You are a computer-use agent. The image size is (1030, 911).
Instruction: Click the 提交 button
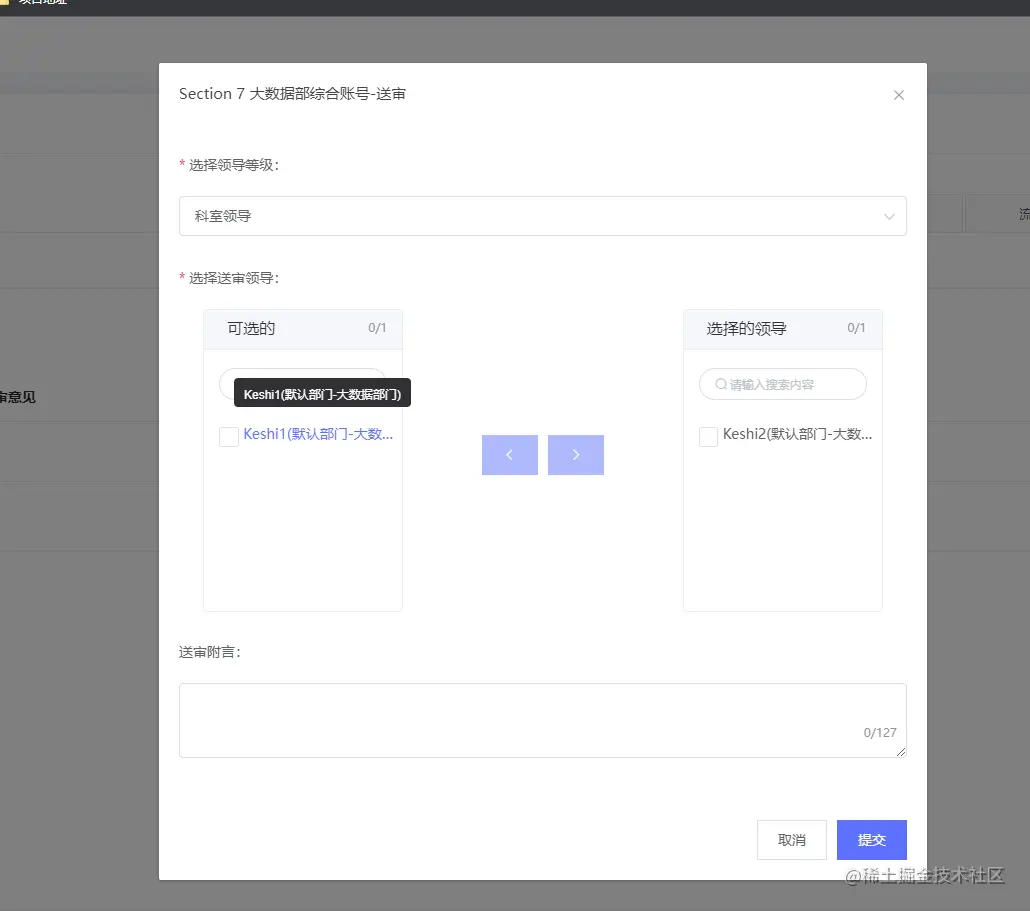[872, 840]
